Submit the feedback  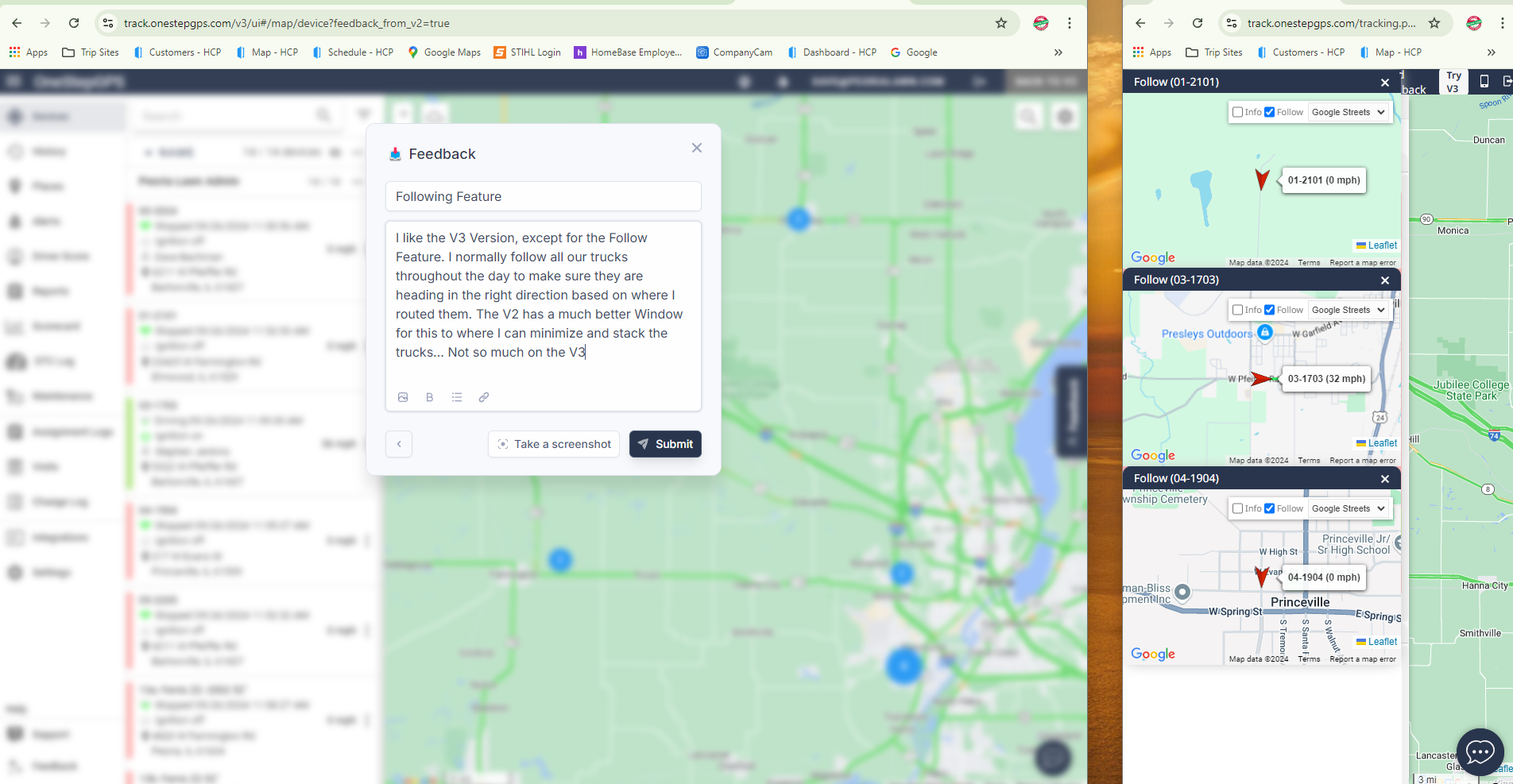point(665,444)
